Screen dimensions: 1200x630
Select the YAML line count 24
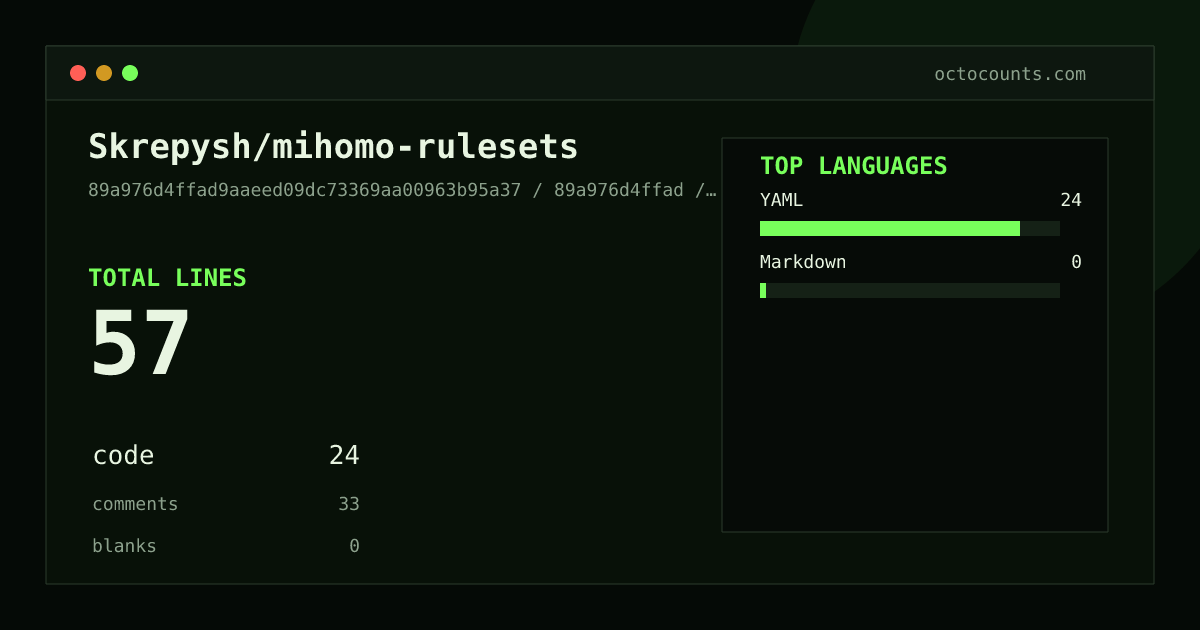[x=1071, y=200]
